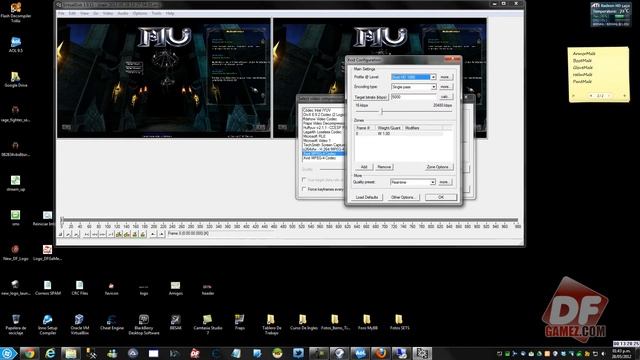Open BlackBerry Desktop Software icon
The width and height of the screenshot is (640, 360).
(144, 324)
